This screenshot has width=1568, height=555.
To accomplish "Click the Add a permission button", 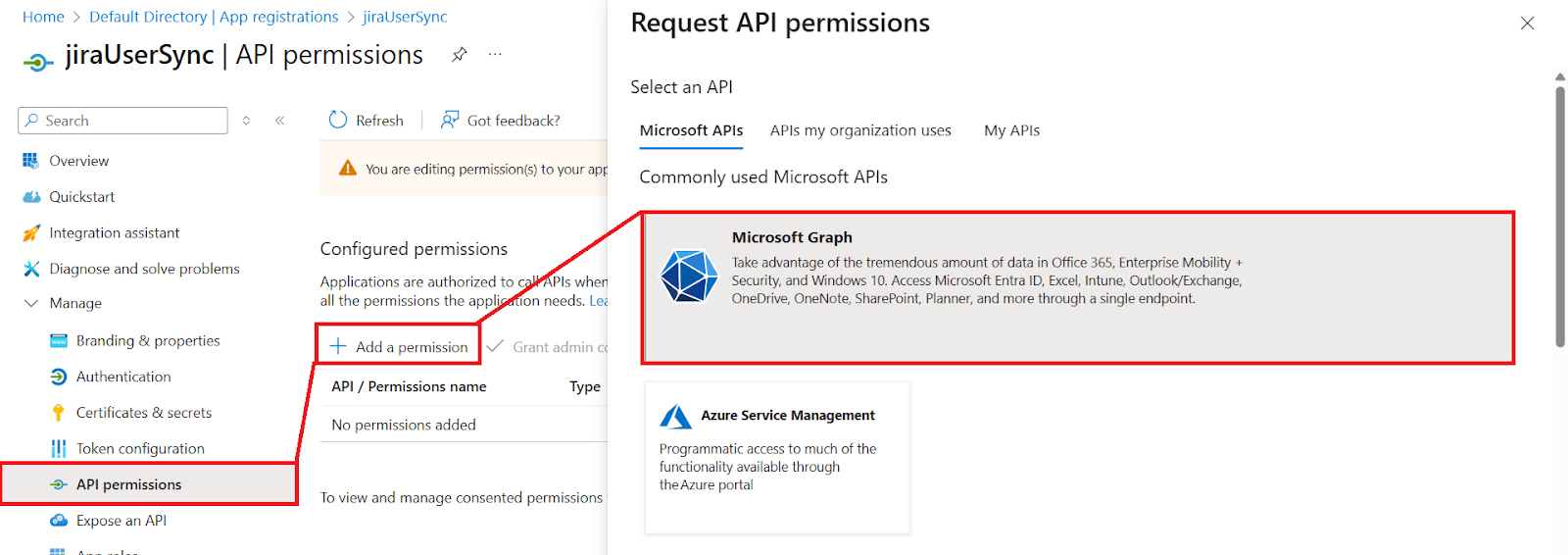I will pyautogui.click(x=398, y=346).
